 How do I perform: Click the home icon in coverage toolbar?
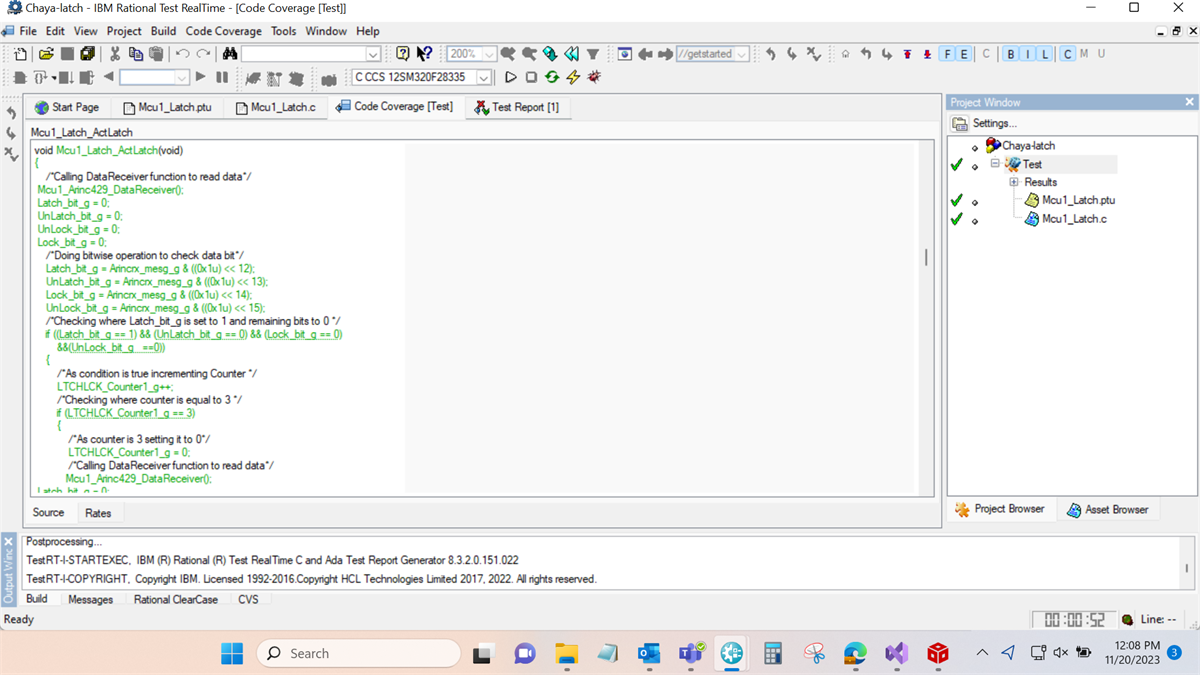[x=845, y=54]
